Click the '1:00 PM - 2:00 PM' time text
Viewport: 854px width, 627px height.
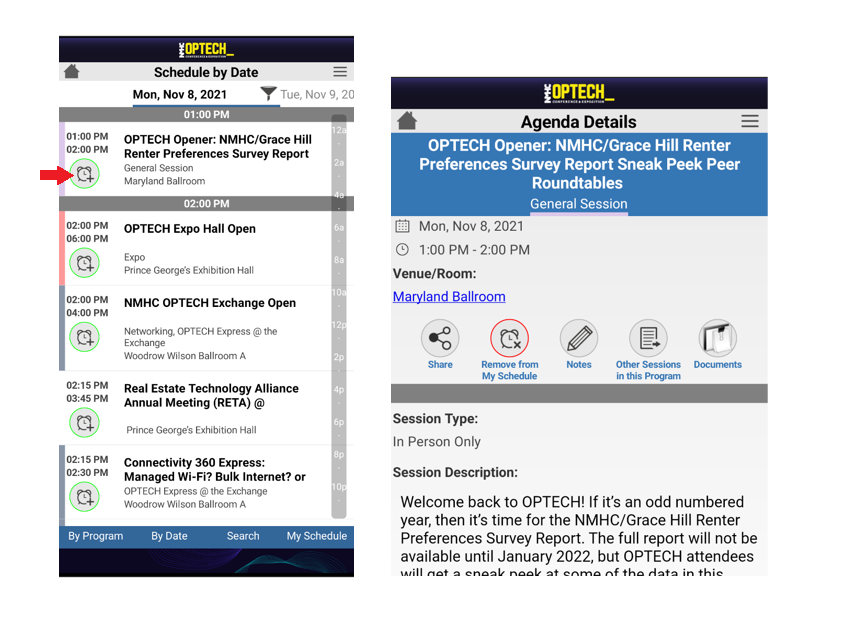pos(474,250)
